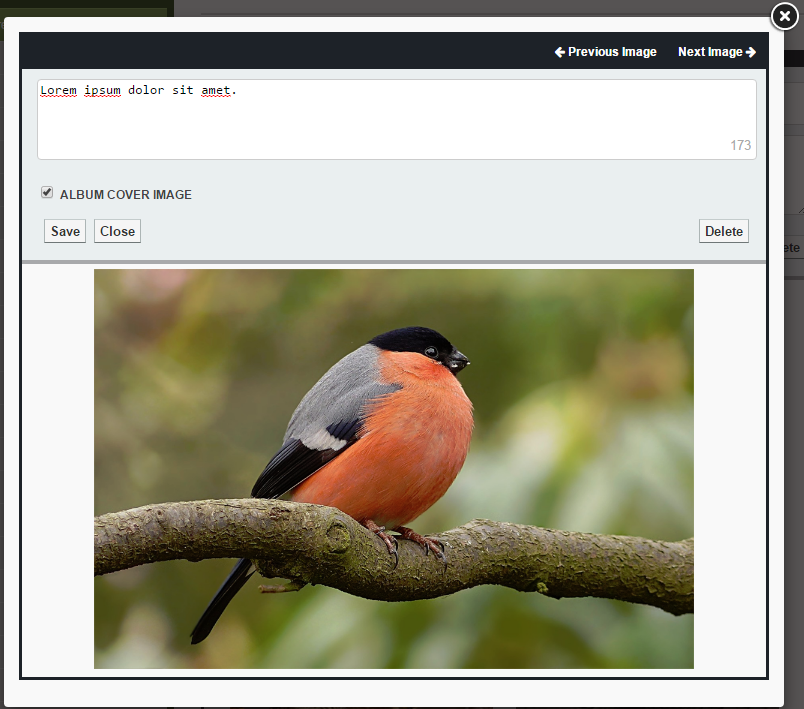This screenshot has height=709, width=804.
Task: Click the partially hidden button behind the dialog
Action: (790, 247)
